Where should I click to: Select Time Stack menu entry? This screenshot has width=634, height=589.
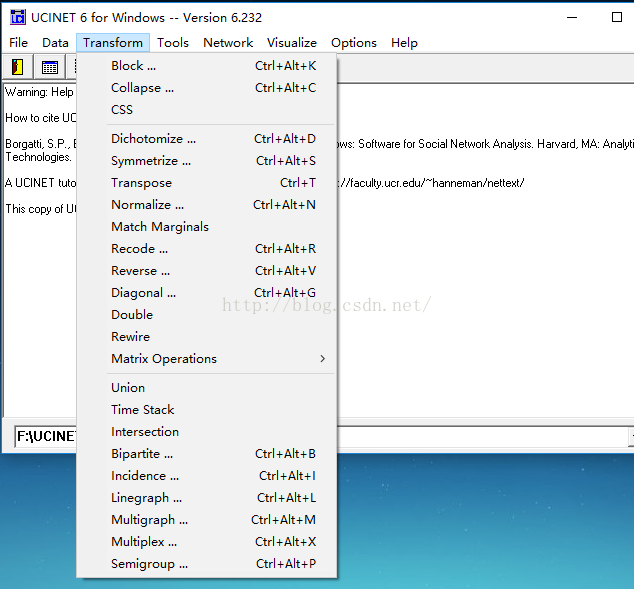point(206,410)
